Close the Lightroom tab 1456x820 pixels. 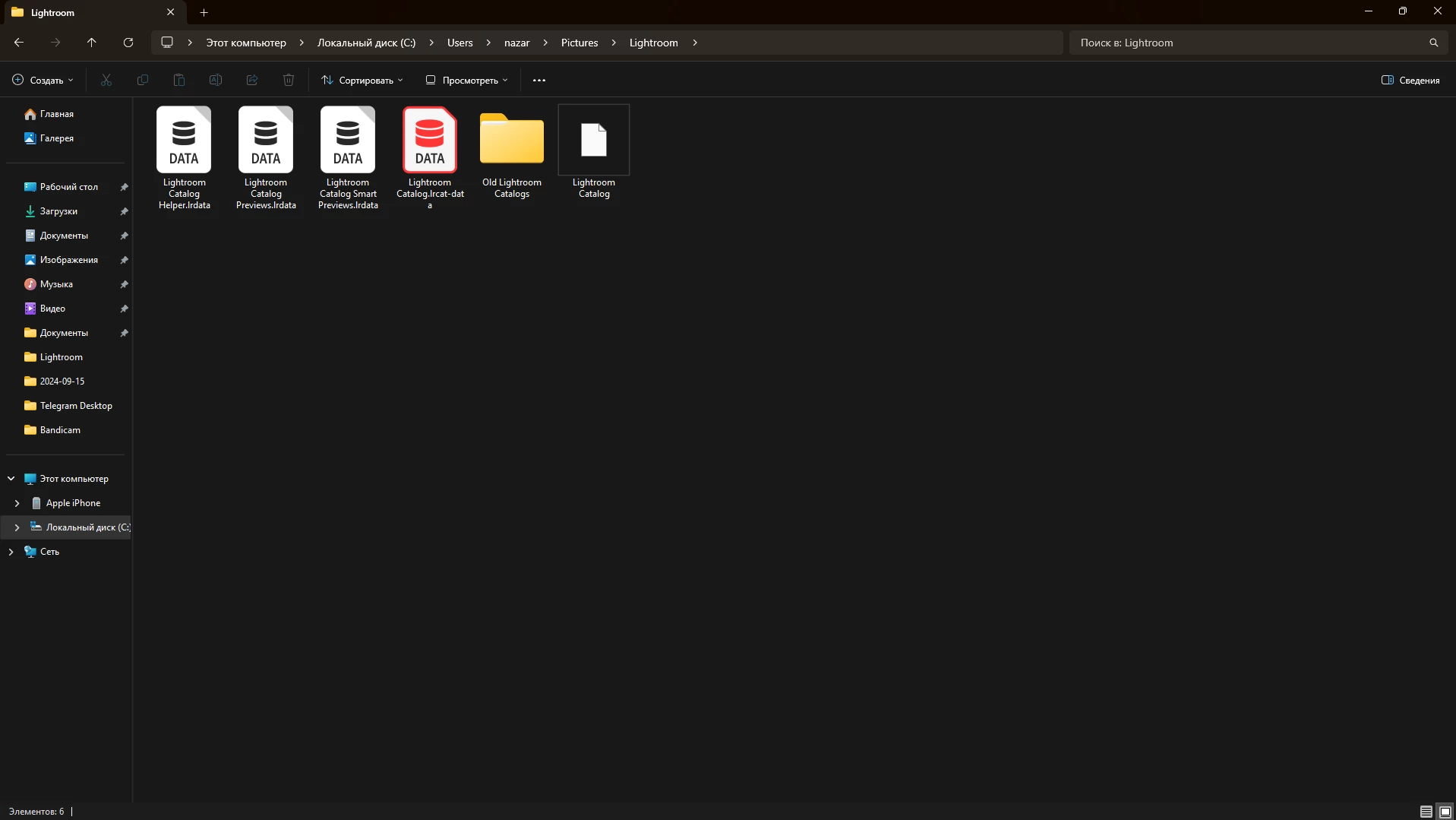click(x=170, y=12)
